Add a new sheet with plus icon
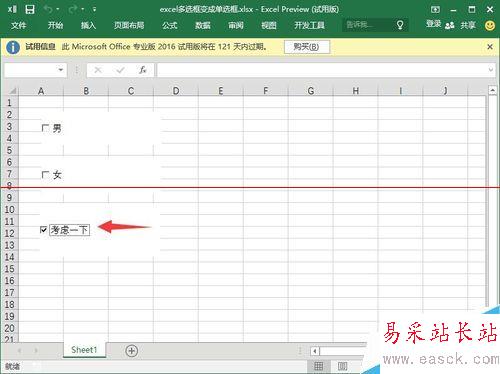The height and width of the screenshot is (374, 500). point(132,351)
